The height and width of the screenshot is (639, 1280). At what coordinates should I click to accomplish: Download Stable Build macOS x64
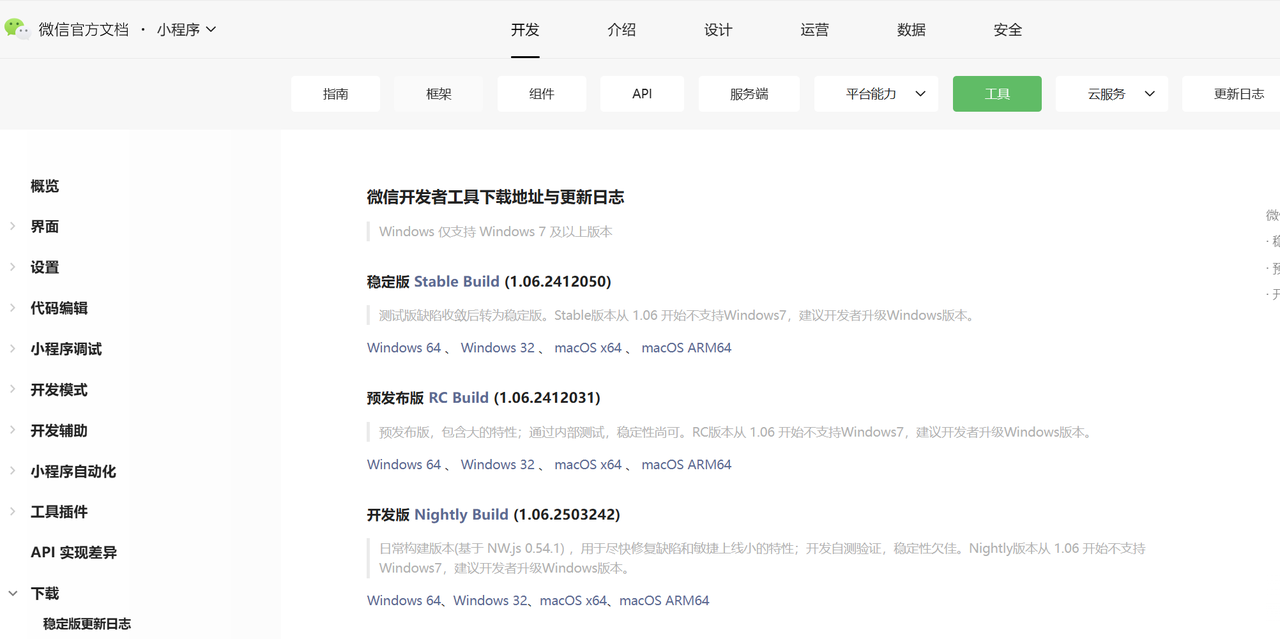588,348
